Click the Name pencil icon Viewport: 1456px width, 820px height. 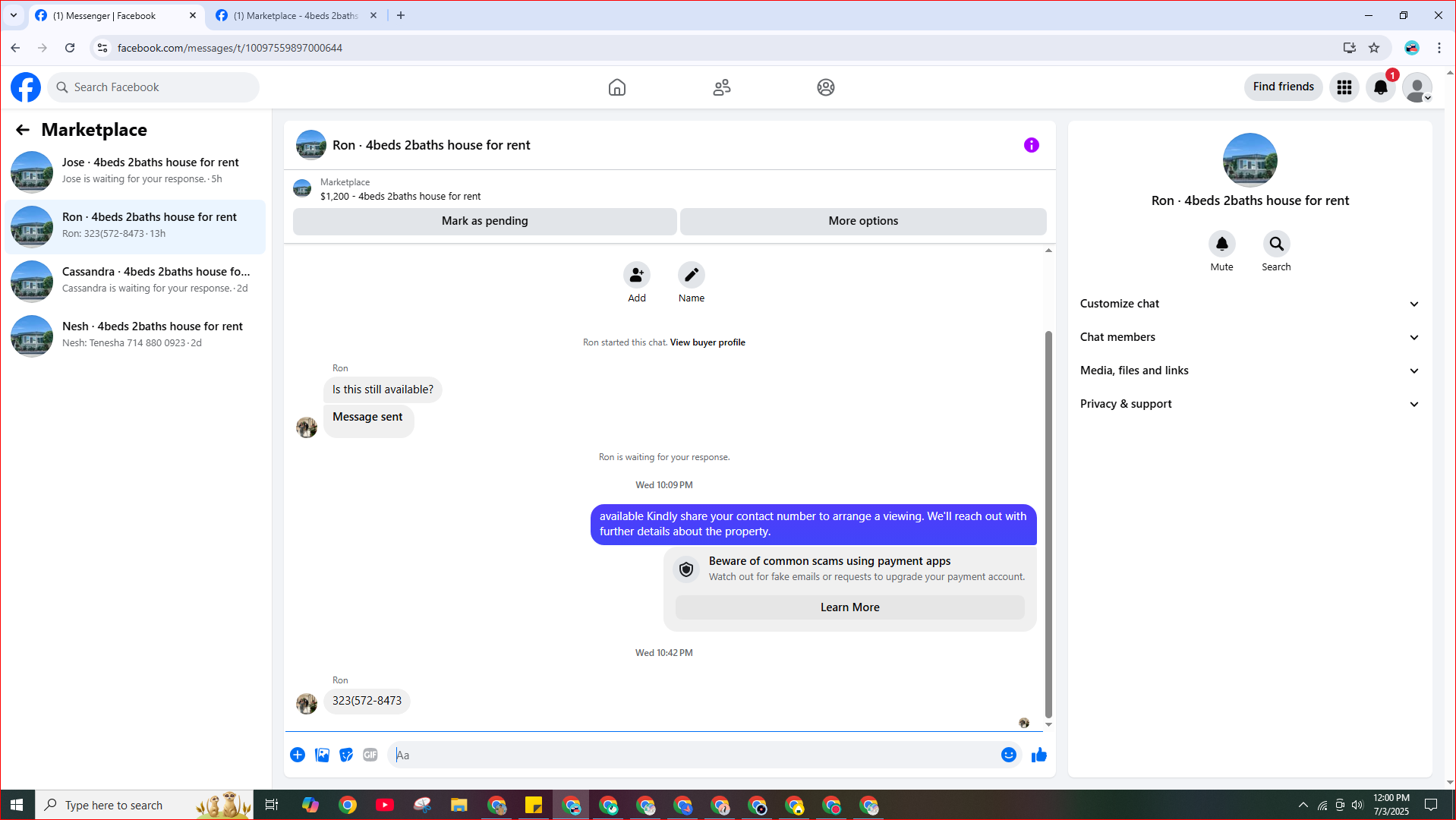692,275
